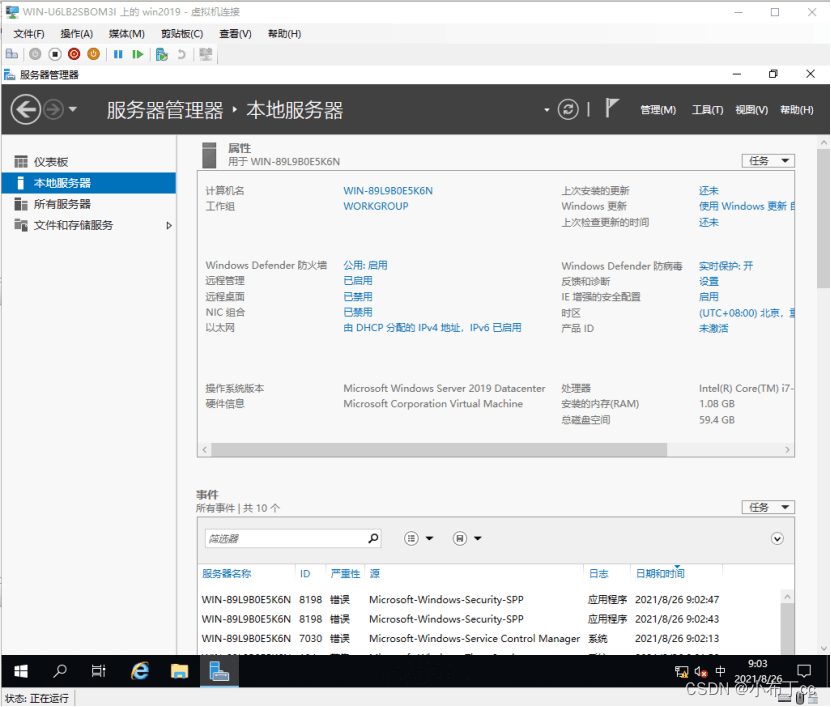Sort events by 日期和时间 column
This screenshot has height=707, width=831.
click(x=660, y=573)
